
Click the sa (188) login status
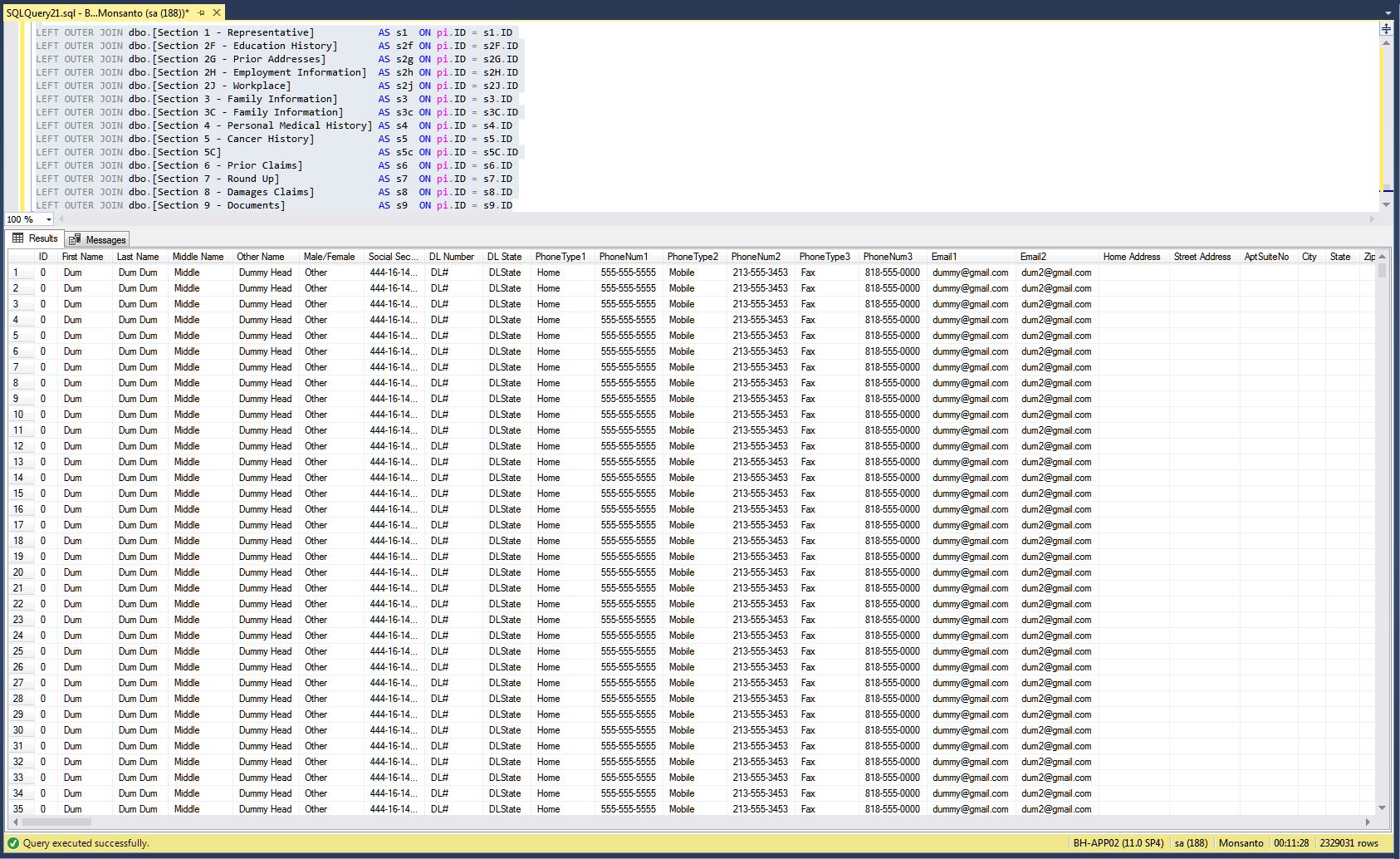point(1191,843)
